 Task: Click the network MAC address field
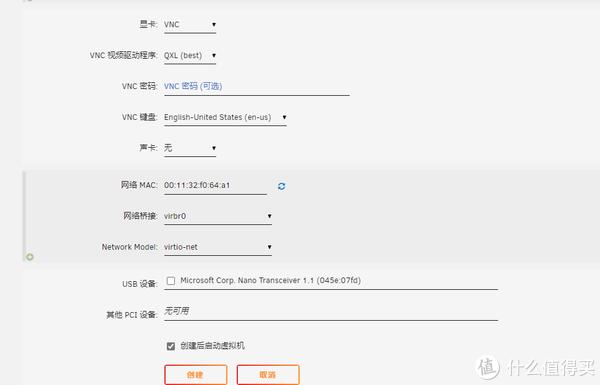(215, 186)
